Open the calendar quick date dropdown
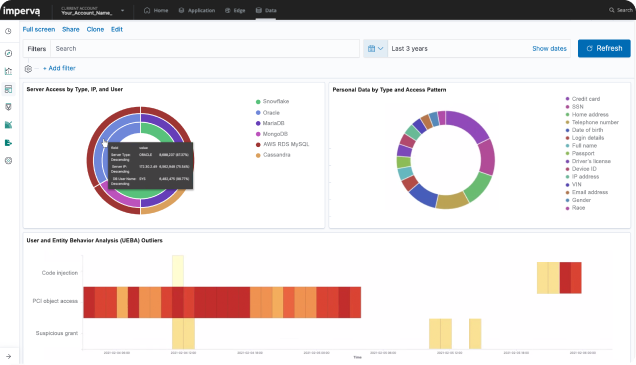 (x=375, y=49)
